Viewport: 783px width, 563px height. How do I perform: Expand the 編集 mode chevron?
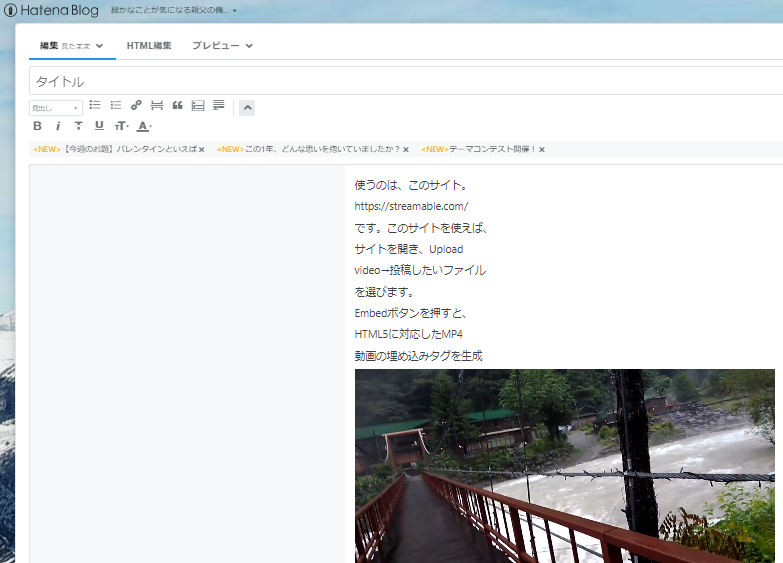(x=99, y=46)
